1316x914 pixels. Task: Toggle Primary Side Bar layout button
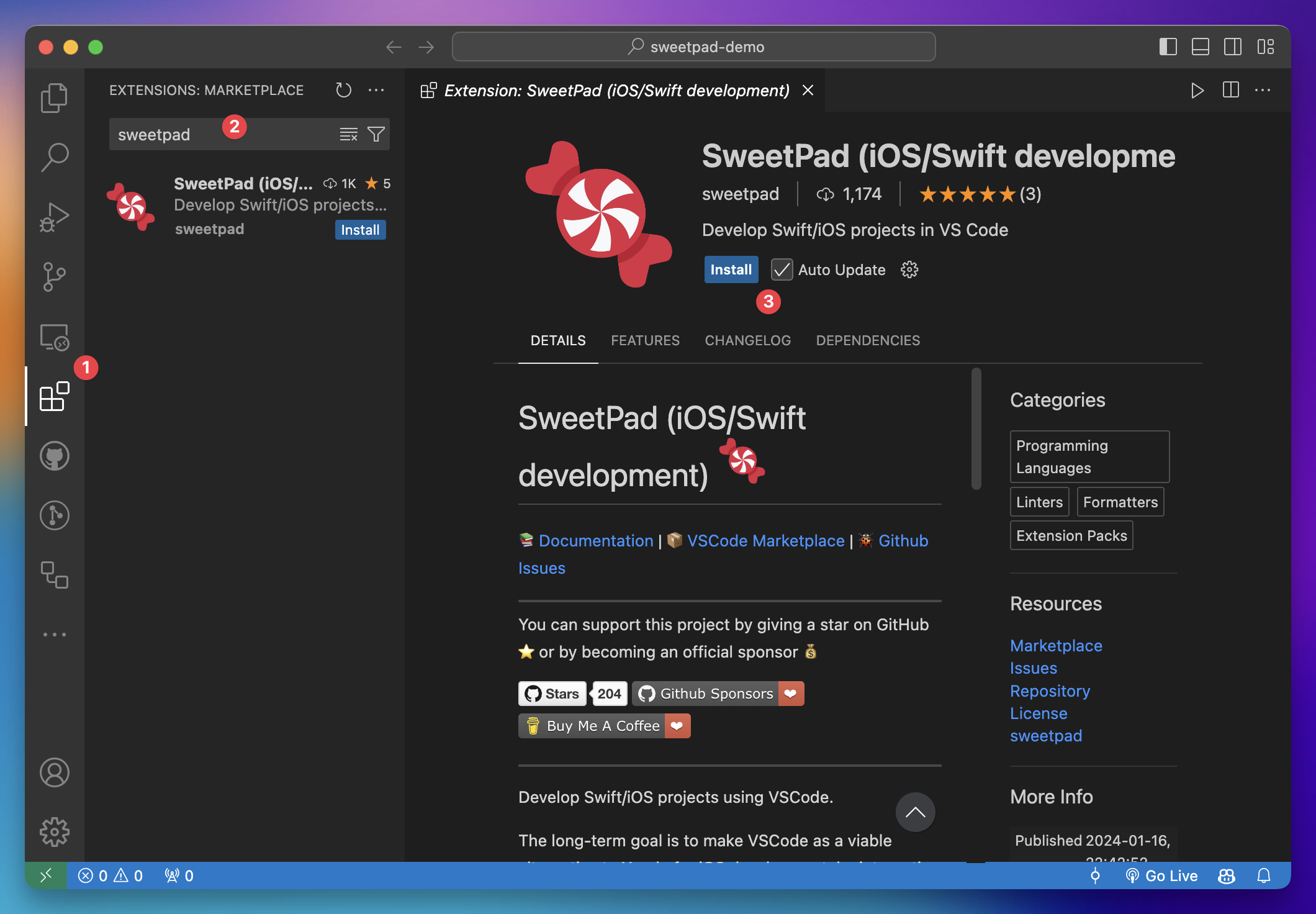pyautogui.click(x=1168, y=47)
